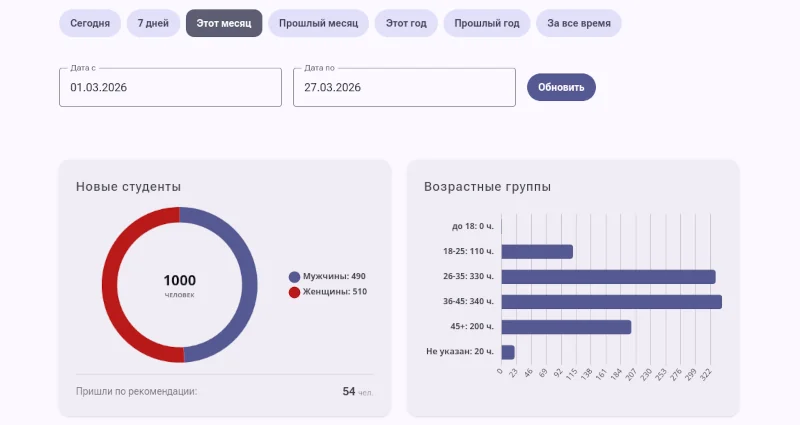Click the «Дата с» date field
This screenshot has height=425, width=800.
(170, 87)
